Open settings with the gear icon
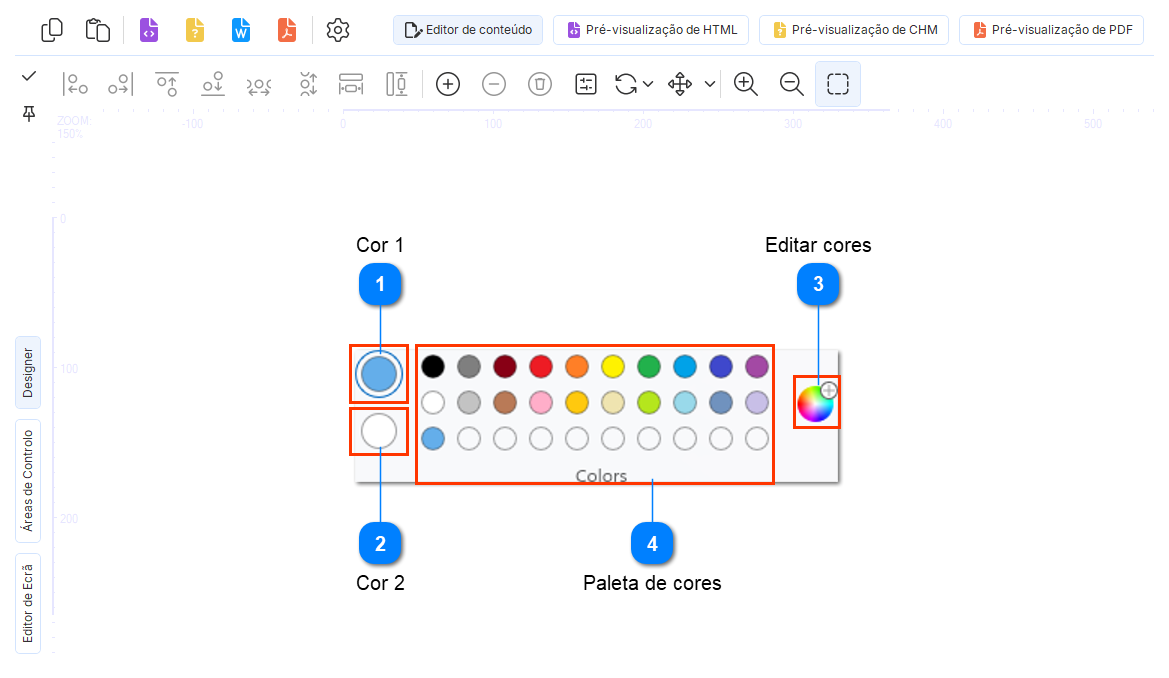Image resolution: width=1169 pixels, height=678 pixels. [338, 30]
